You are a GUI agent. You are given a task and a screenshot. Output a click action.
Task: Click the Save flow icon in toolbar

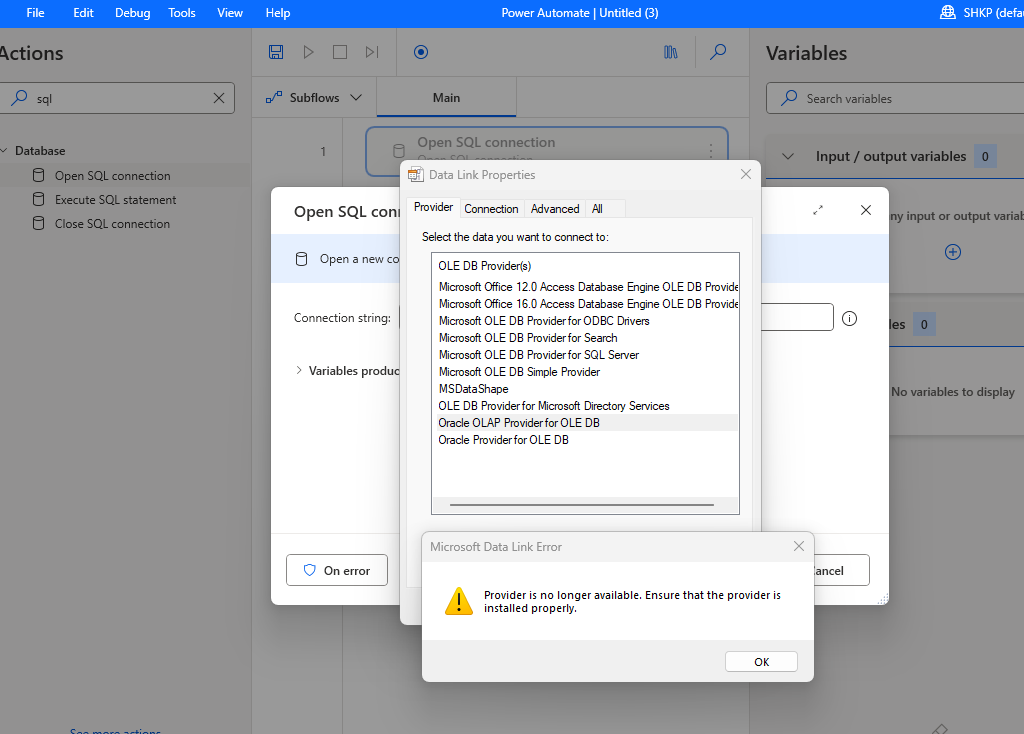pyautogui.click(x=276, y=52)
